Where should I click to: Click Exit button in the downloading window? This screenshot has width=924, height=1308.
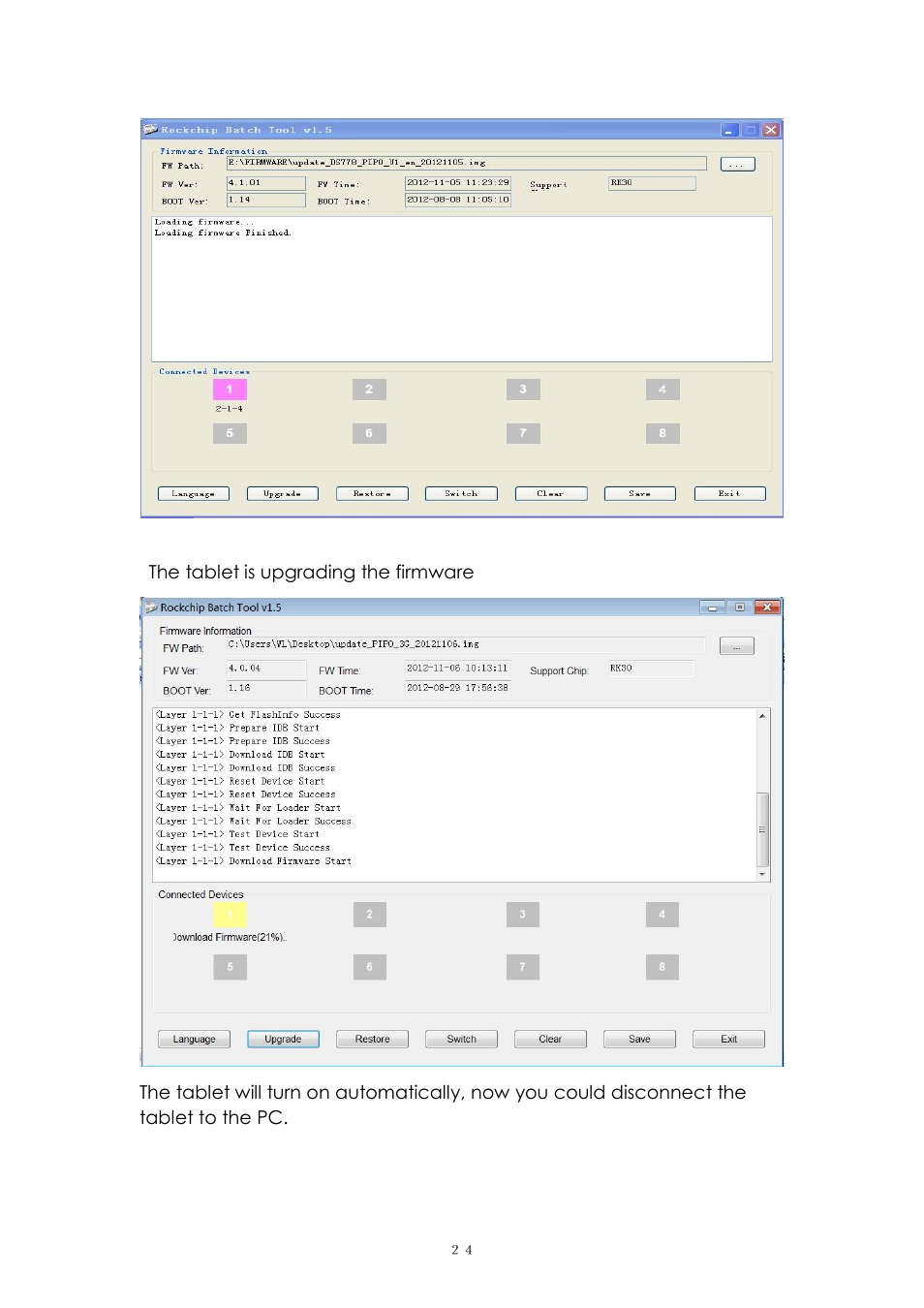[728, 1039]
